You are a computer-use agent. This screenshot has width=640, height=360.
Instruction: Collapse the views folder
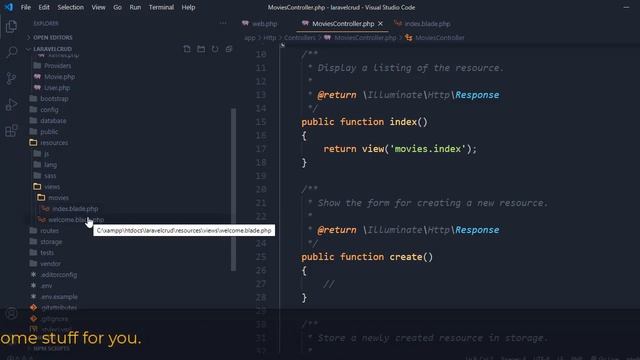pos(52,187)
